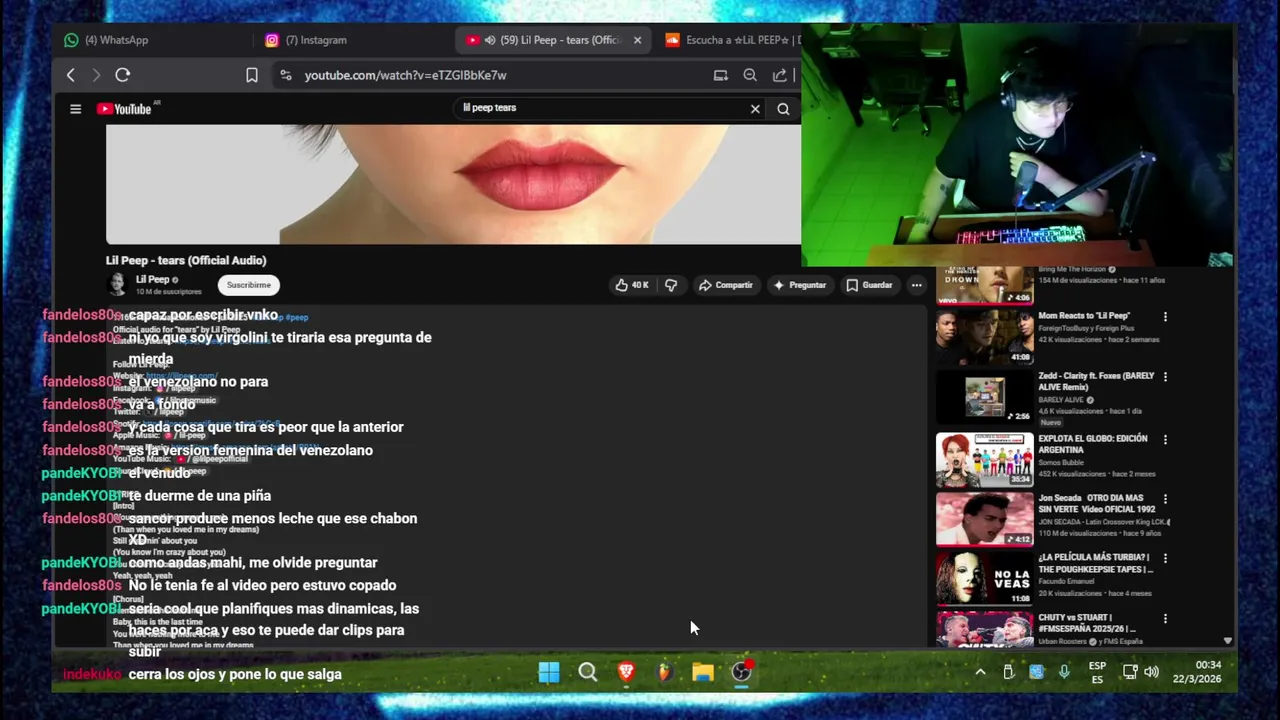1280x720 pixels.
Task: Click the share icon in the address bar
Action: pos(780,75)
